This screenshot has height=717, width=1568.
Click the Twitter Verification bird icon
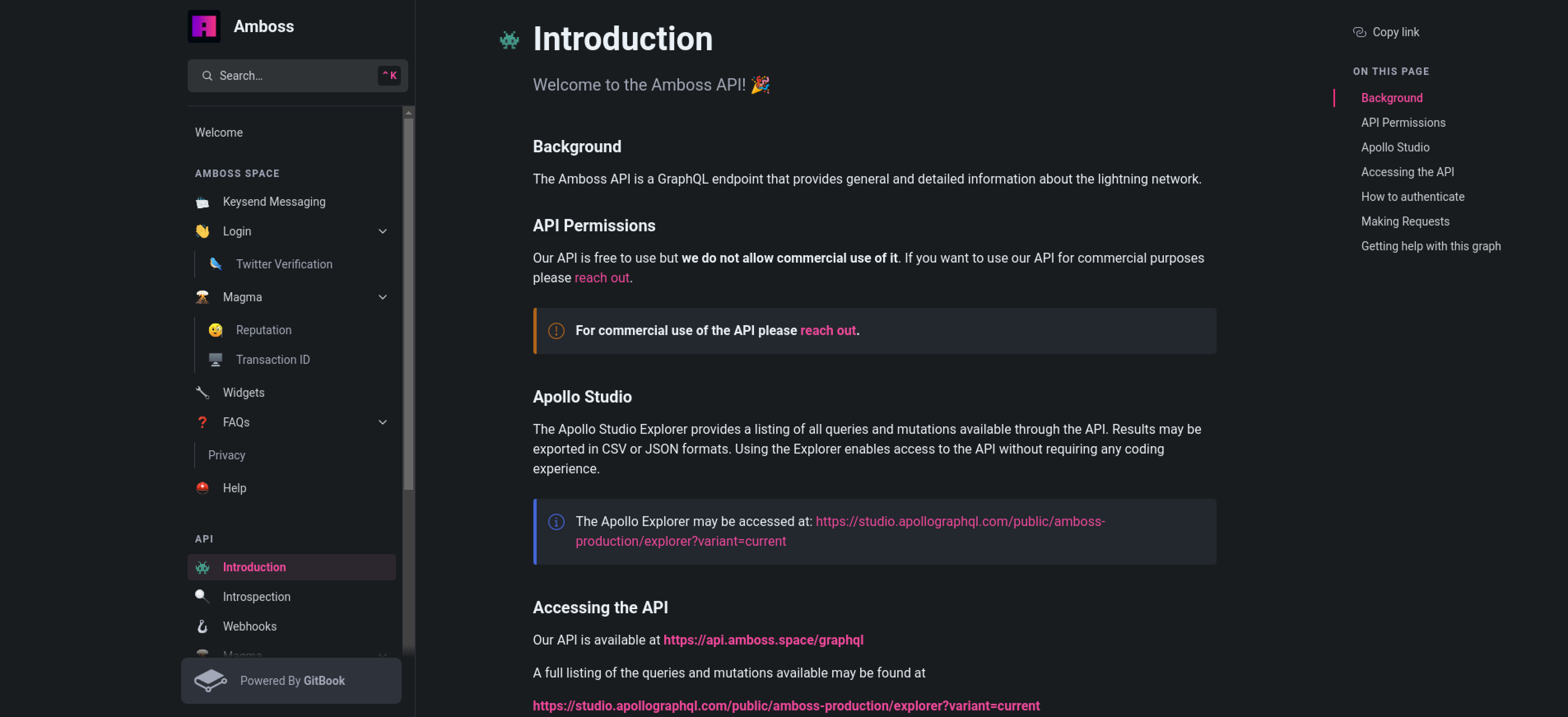216,264
